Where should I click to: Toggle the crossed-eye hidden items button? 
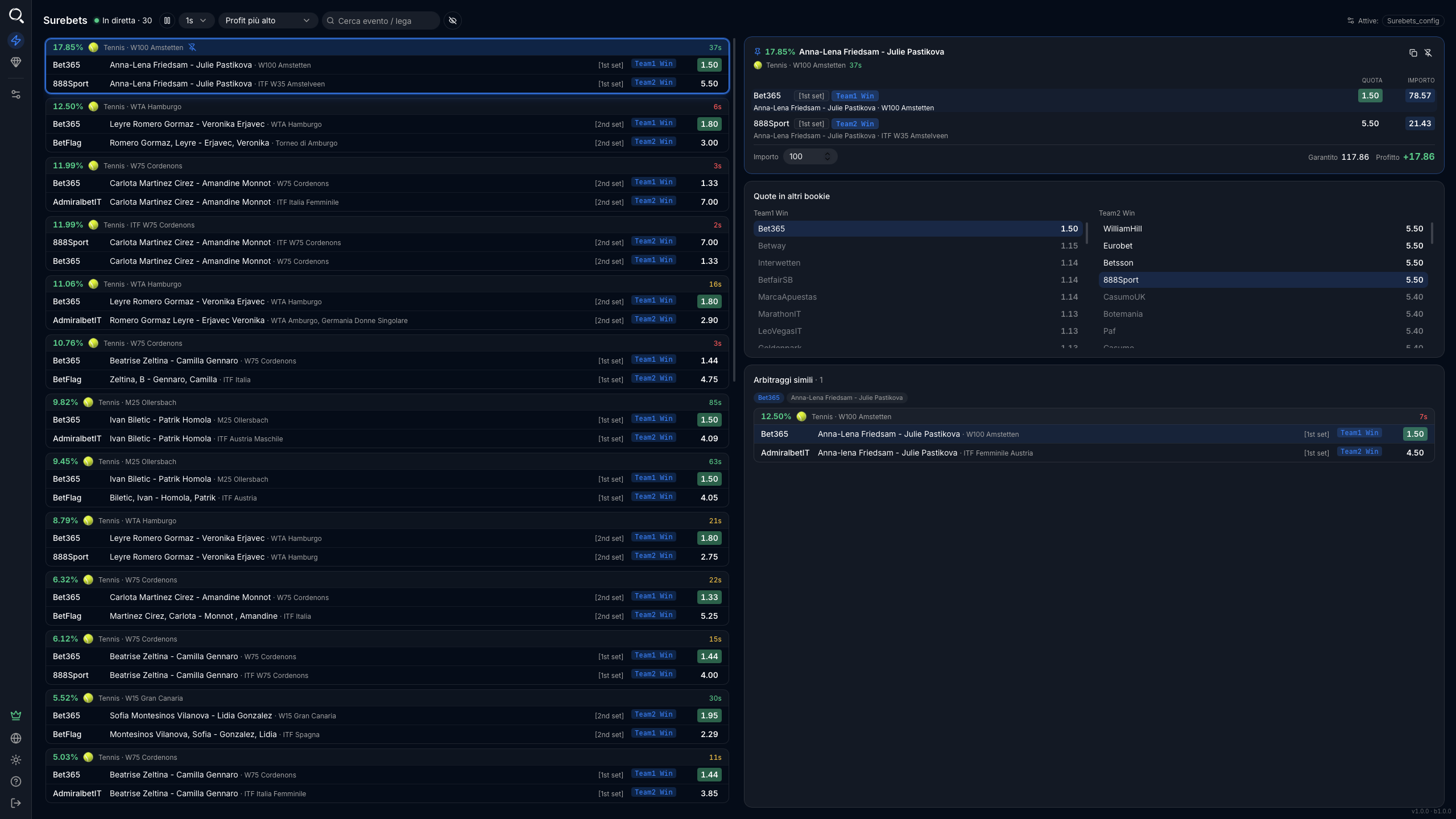(x=453, y=20)
